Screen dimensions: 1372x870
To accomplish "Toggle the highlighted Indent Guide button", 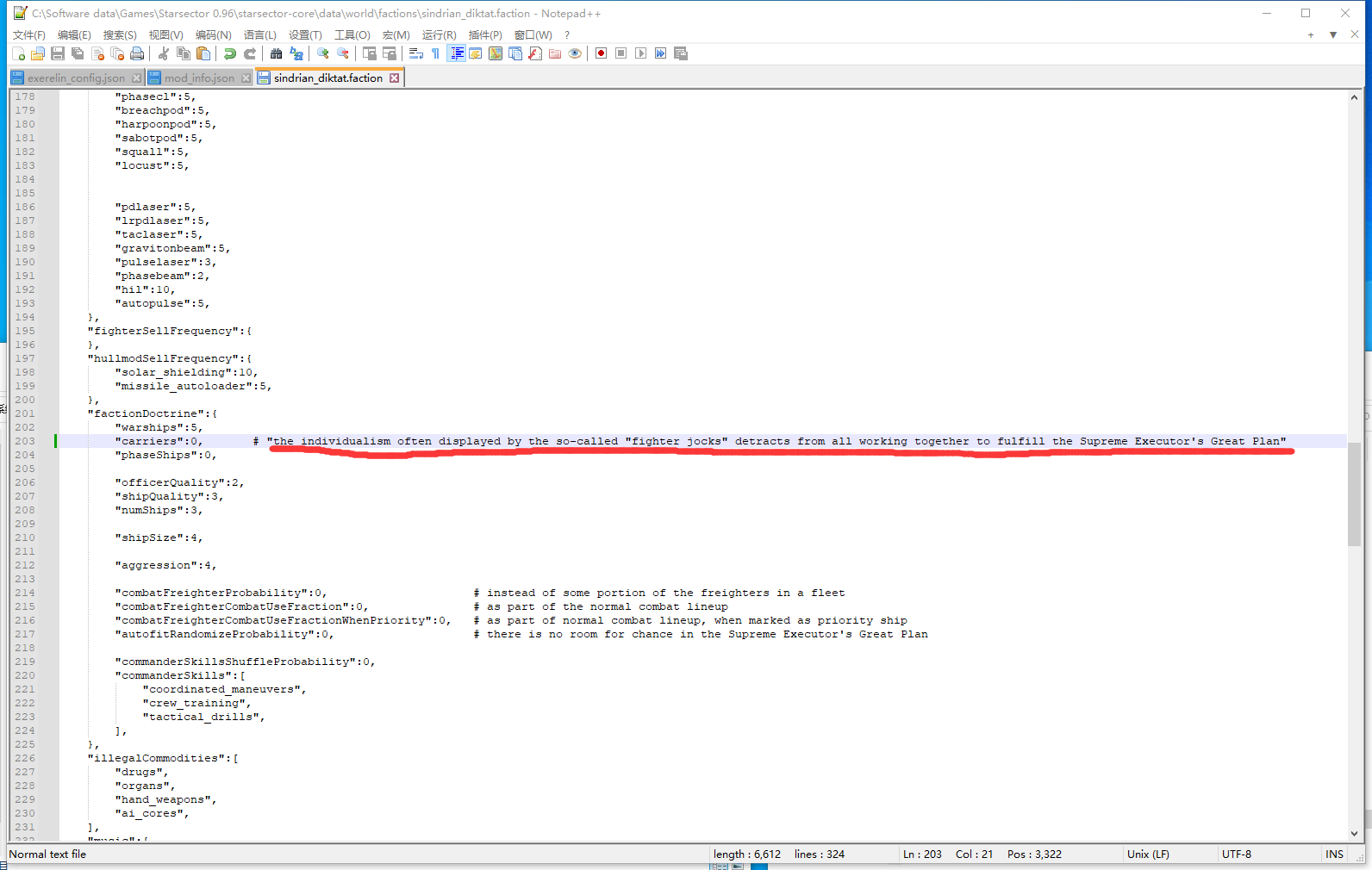I will (x=457, y=53).
